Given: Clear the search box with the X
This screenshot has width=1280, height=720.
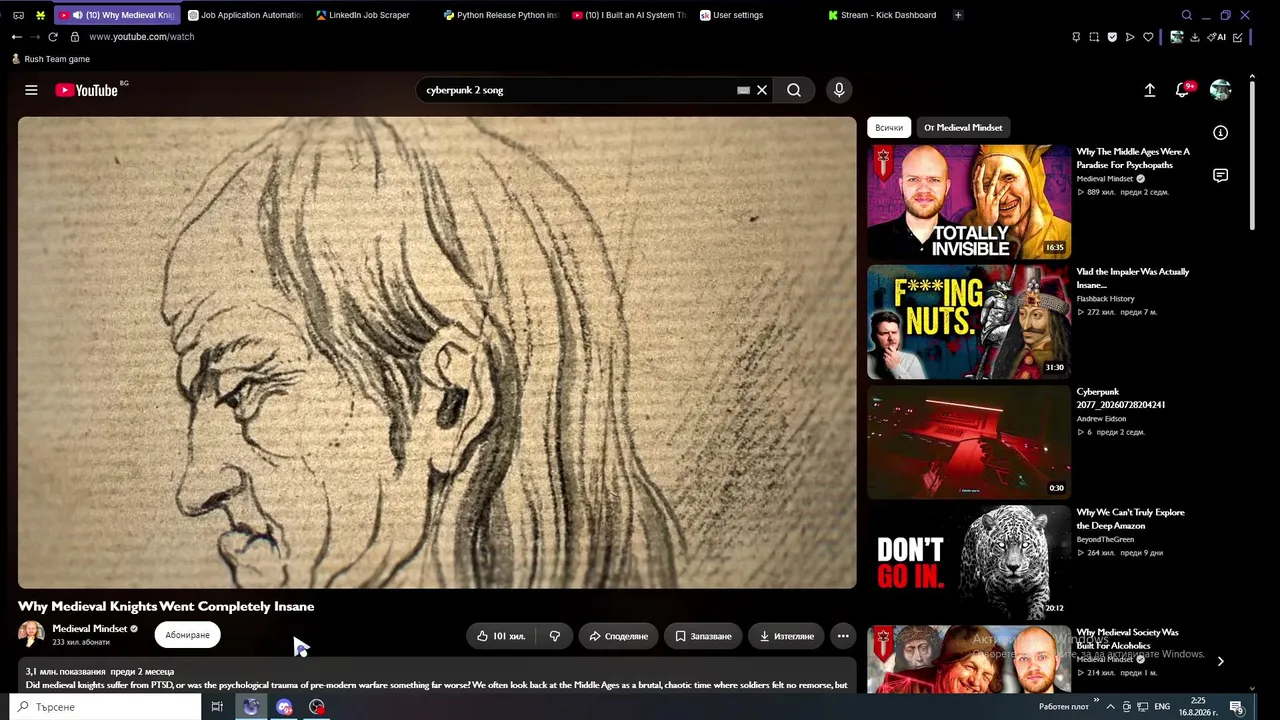Looking at the screenshot, I should [x=762, y=90].
